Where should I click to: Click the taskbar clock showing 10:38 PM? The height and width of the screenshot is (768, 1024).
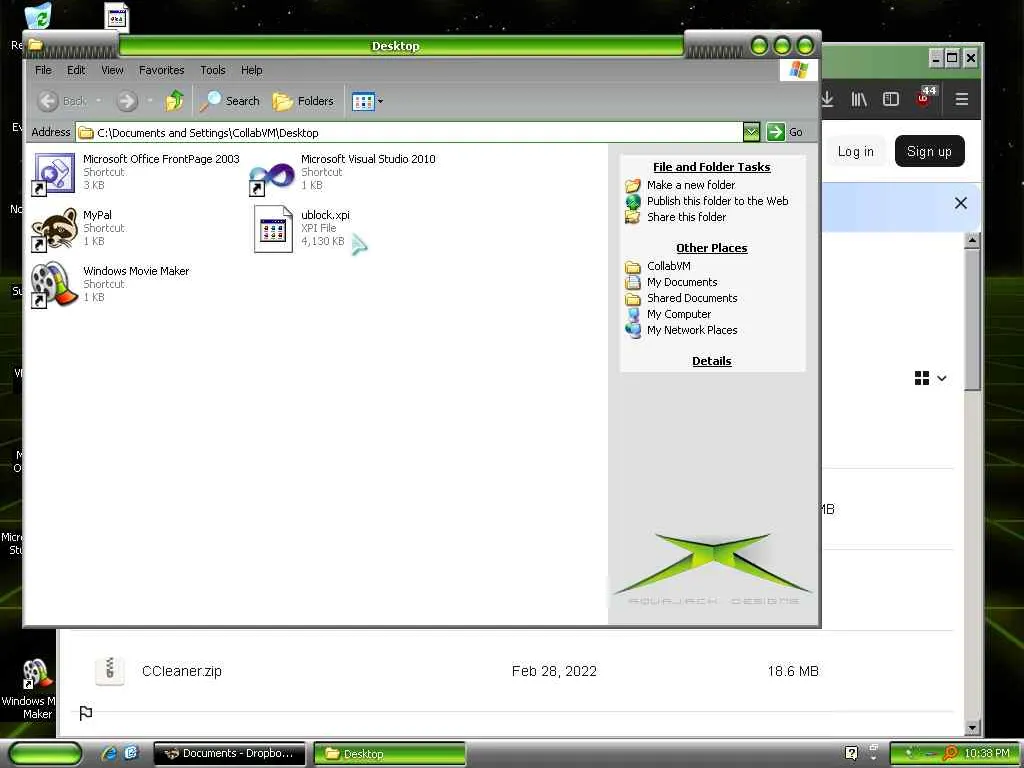pyautogui.click(x=987, y=754)
